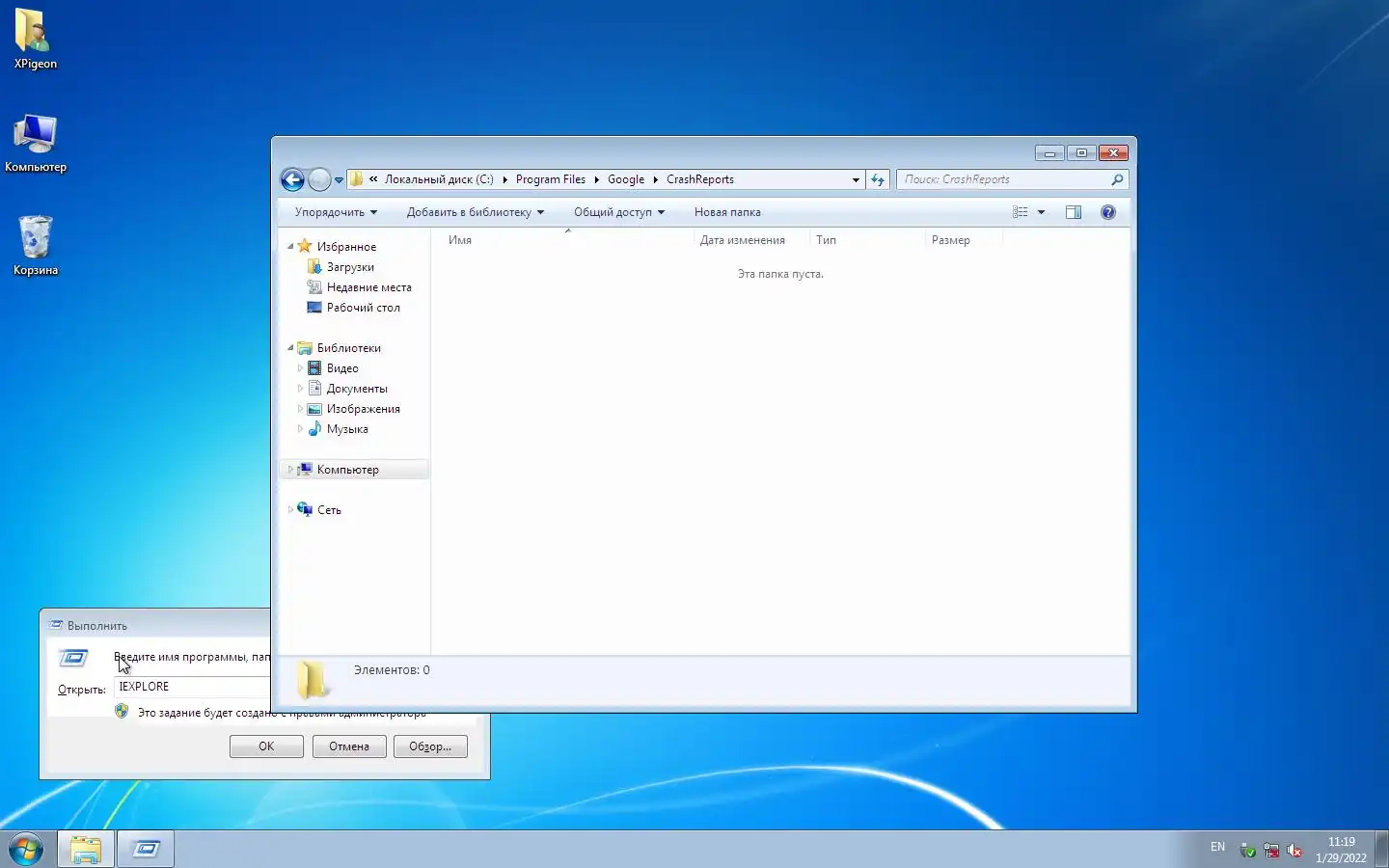This screenshot has width=1389, height=868.
Task: Go to Google folder in breadcrumb
Action: 626,179
